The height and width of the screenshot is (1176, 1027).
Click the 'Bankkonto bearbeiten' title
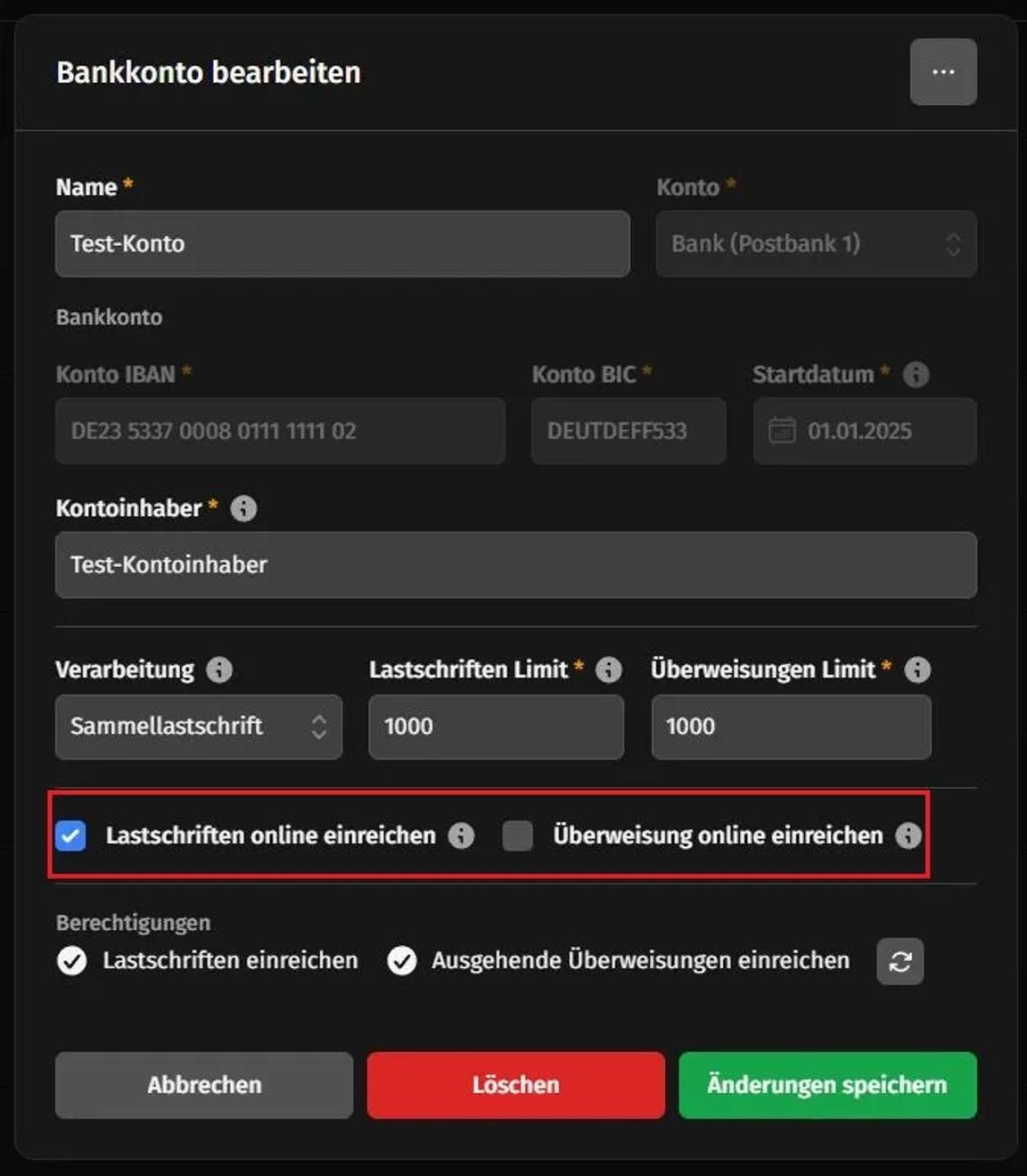click(209, 72)
